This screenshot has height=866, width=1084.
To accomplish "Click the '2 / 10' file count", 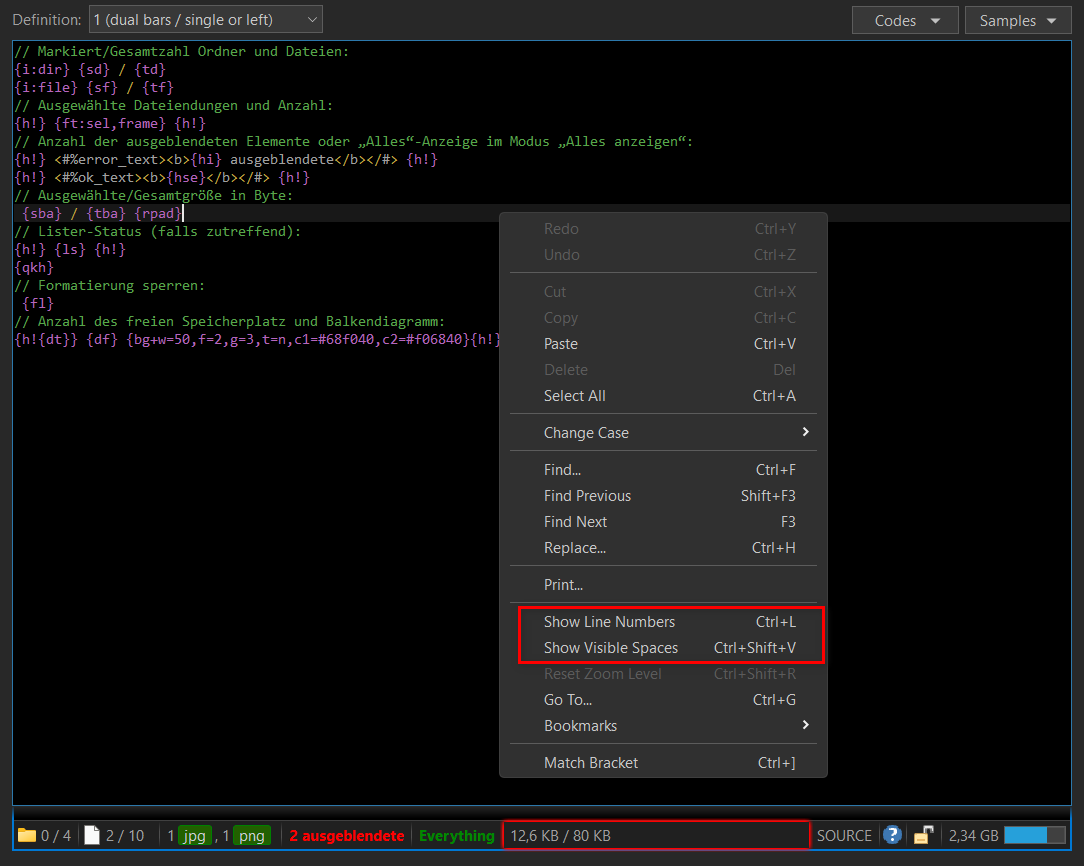I will (125, 836).
